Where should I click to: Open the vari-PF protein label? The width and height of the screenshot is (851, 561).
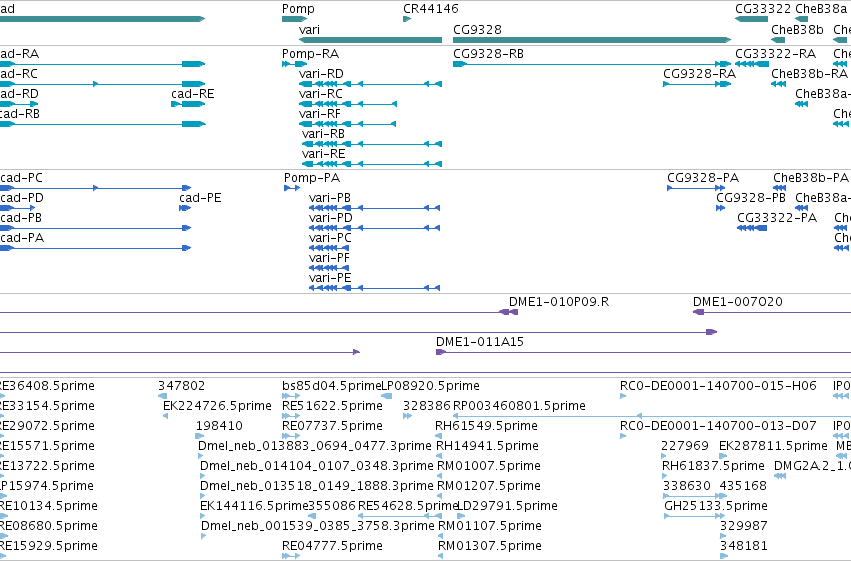[x=329, y=258]
